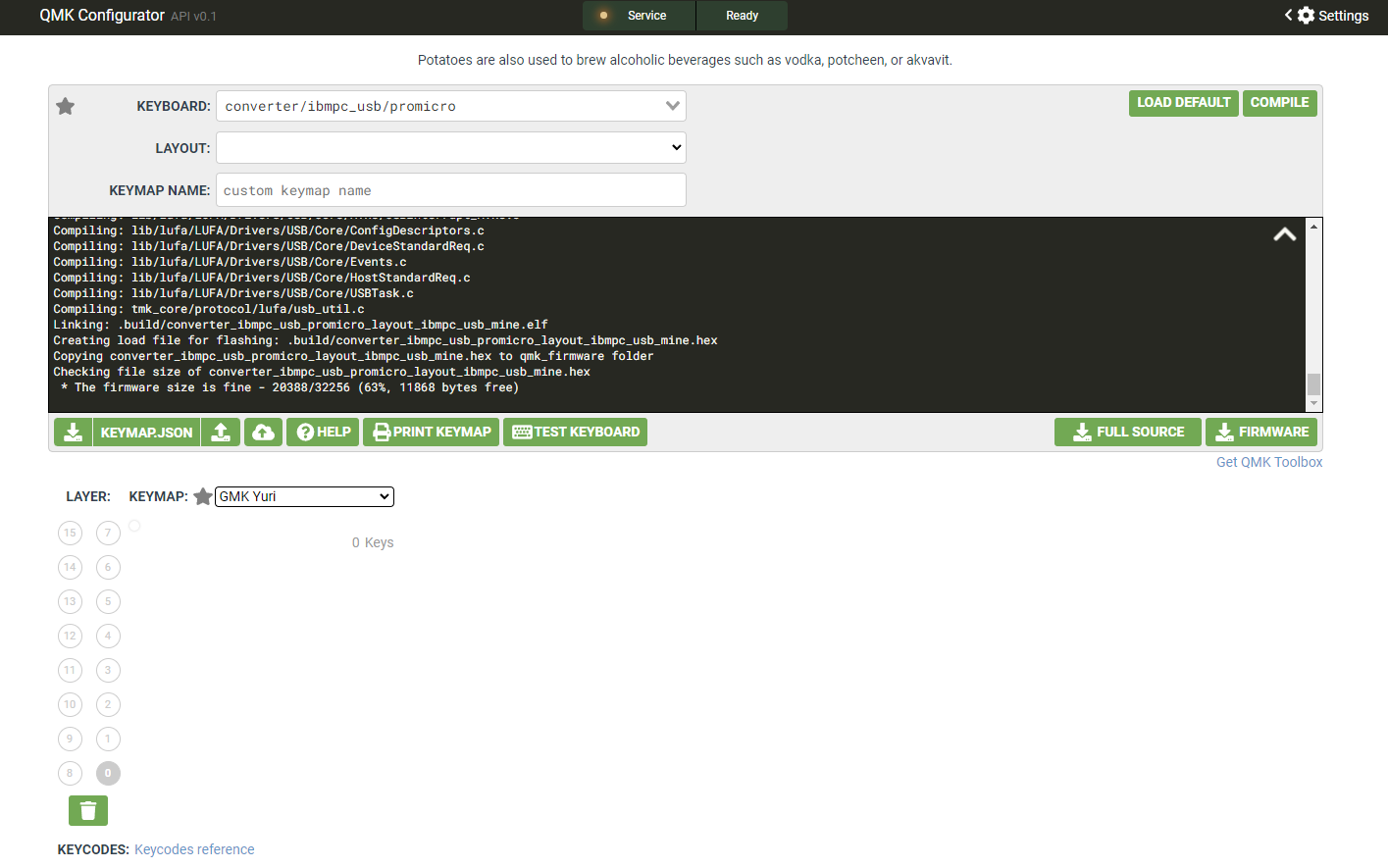
Task: Click the favorite keyboard star icon
Action: [x=66, y=106]
